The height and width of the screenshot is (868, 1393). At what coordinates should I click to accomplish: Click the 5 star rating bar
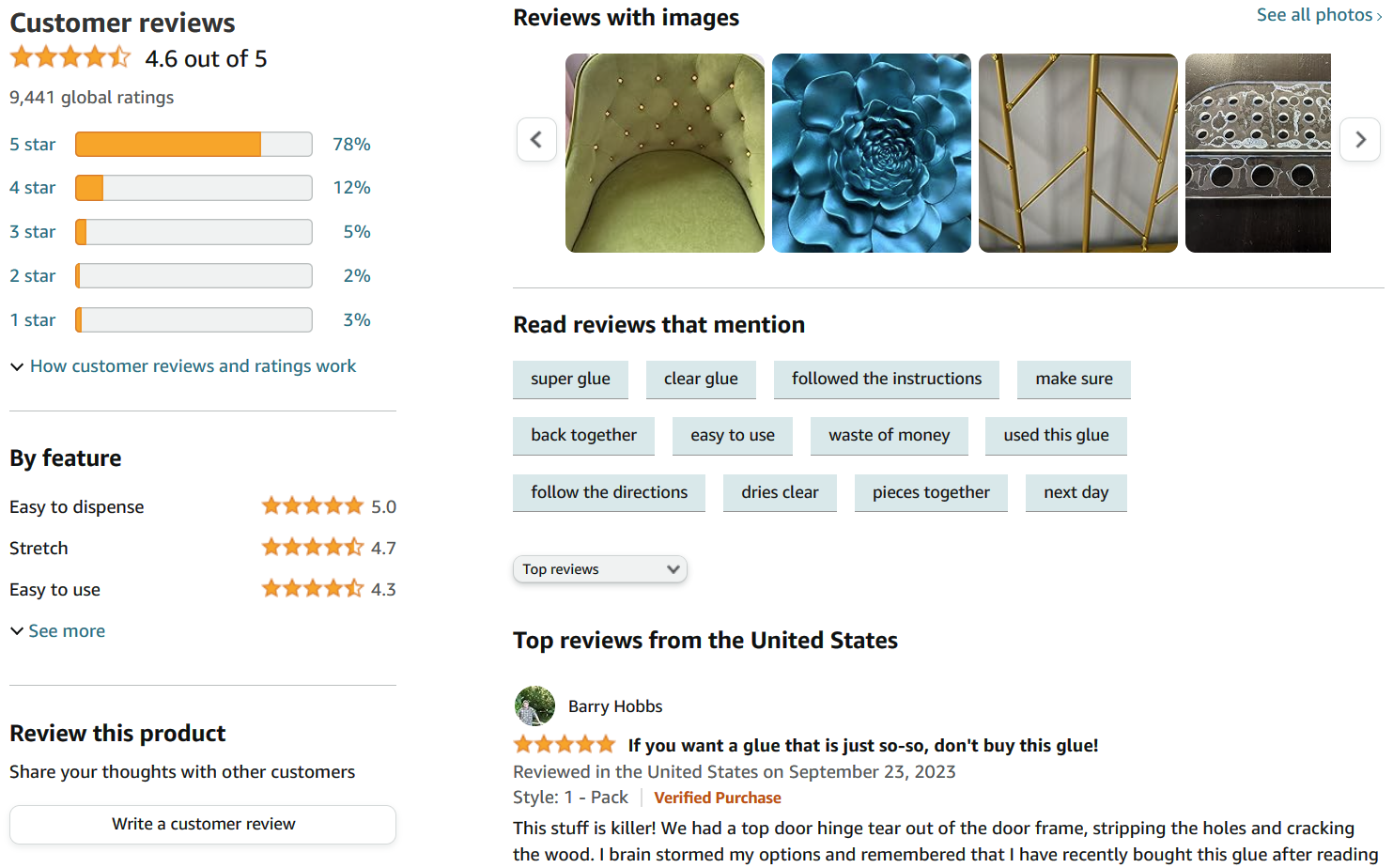point(193,145)
